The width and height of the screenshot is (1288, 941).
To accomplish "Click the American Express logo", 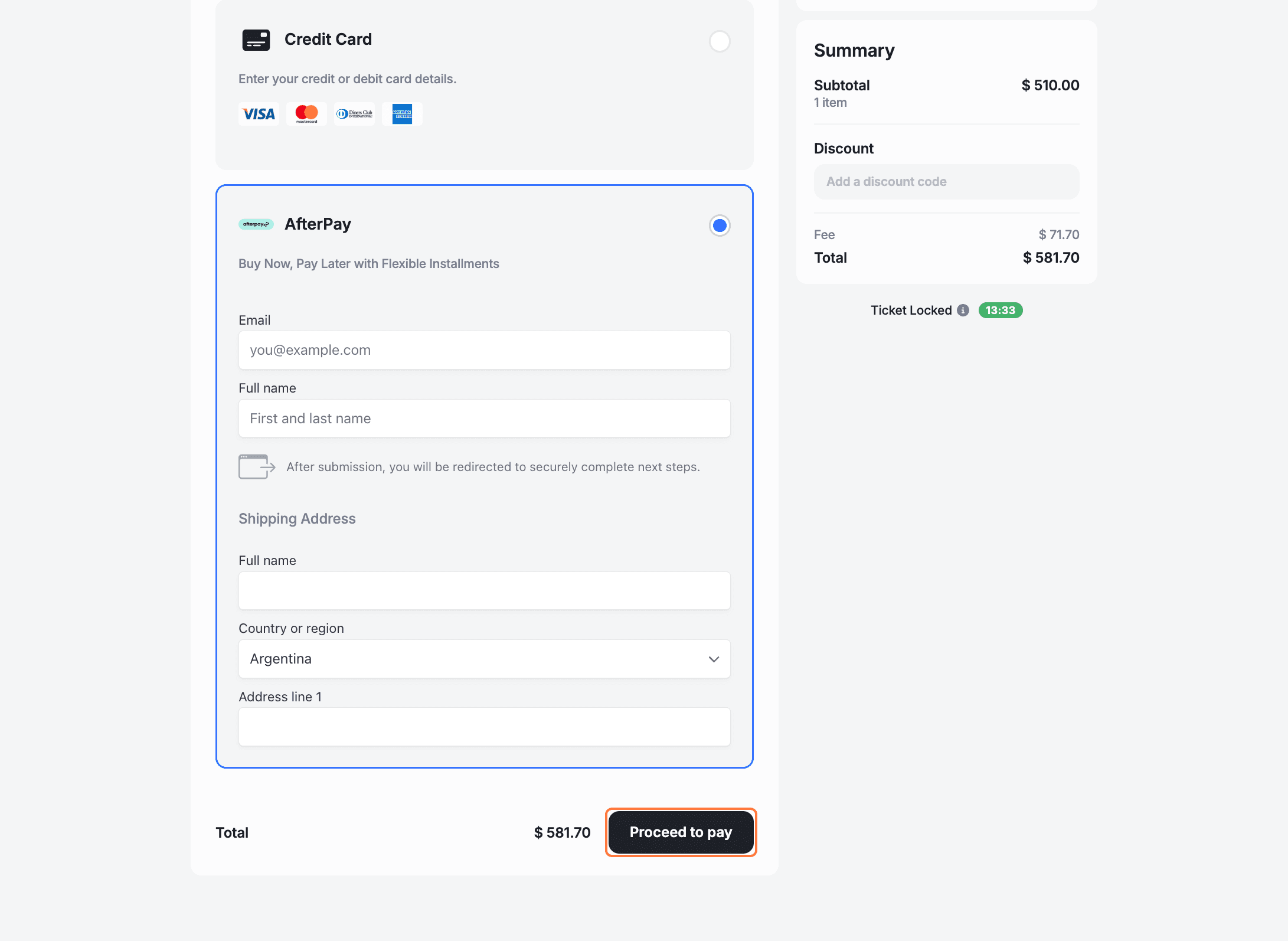I will pos(402,114).
